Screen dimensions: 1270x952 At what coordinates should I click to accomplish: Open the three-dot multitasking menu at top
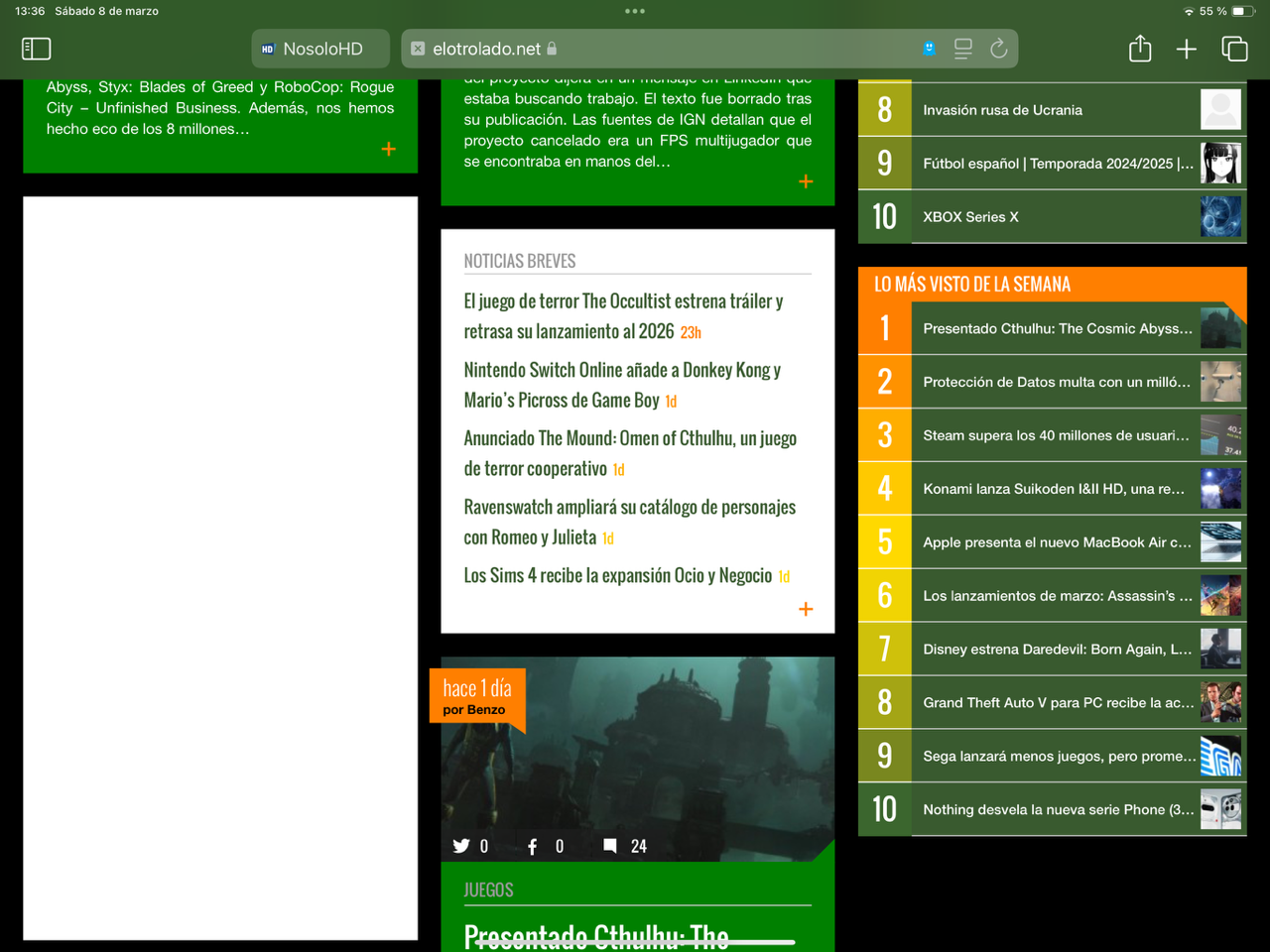tap(635, 11)
